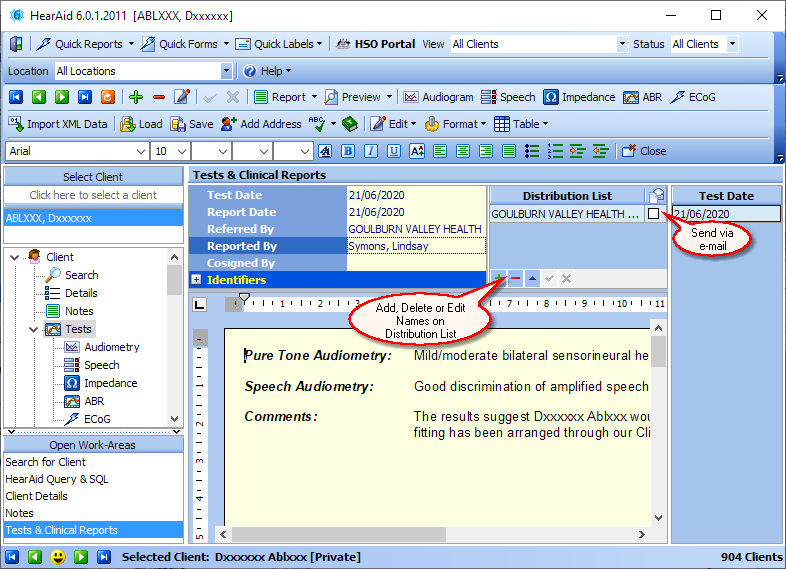This screenshot has height=569, width=786.
Task: Open the spell check icon
Action: (x=317, y=124)
